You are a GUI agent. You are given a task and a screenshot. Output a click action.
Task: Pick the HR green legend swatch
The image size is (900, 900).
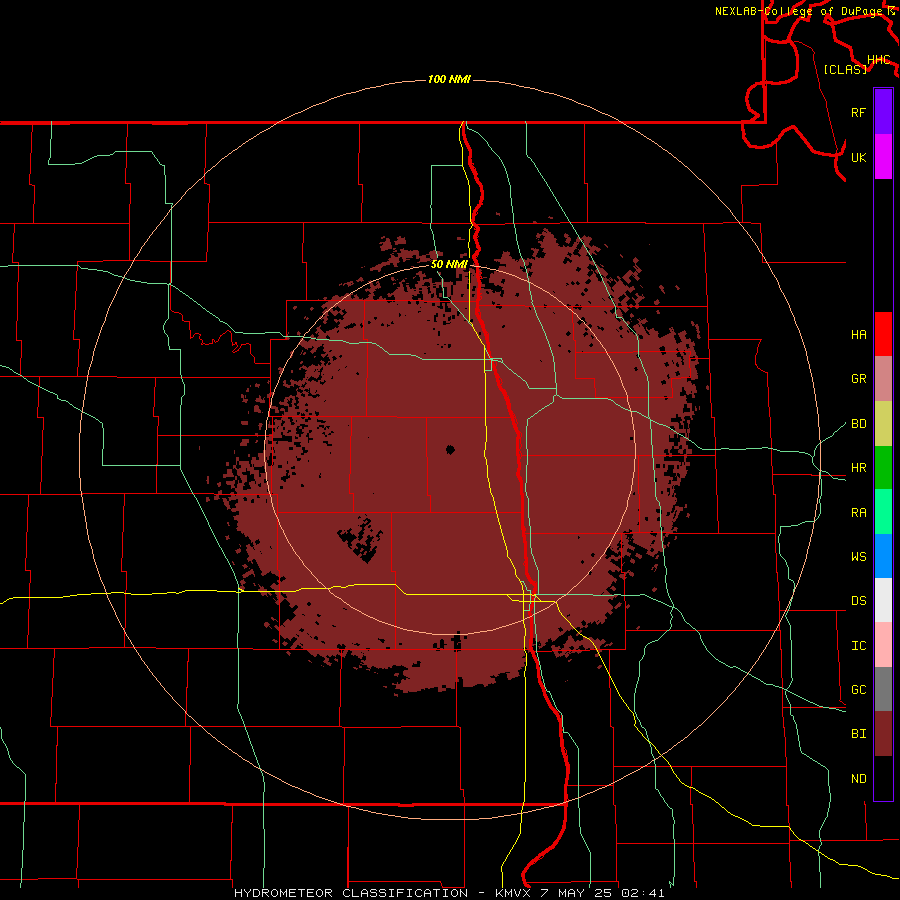pos(883,467)
